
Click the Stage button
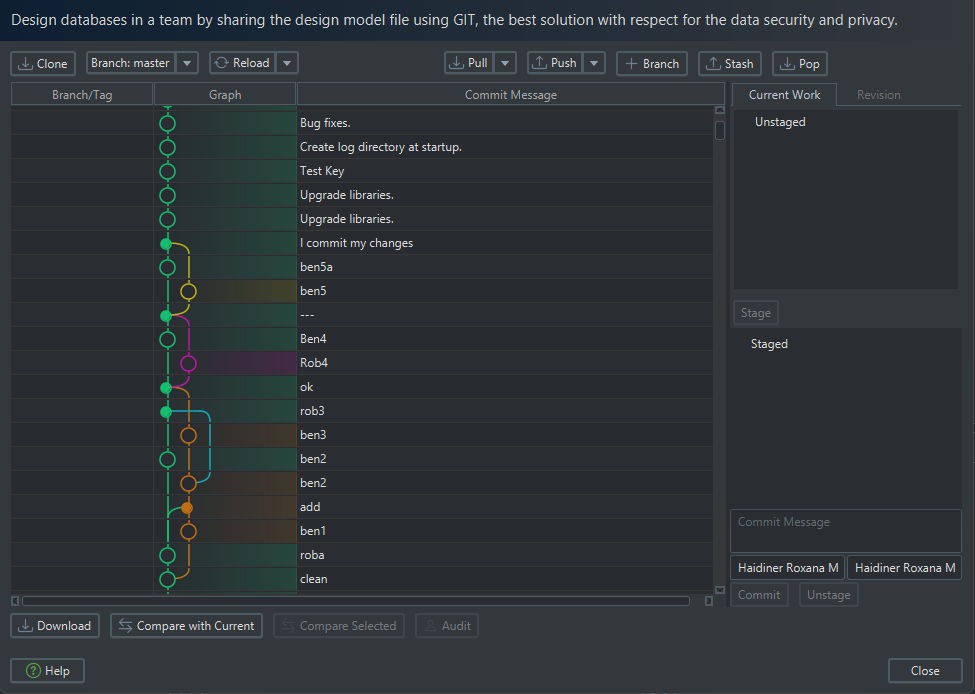click(x=756, y=313)
